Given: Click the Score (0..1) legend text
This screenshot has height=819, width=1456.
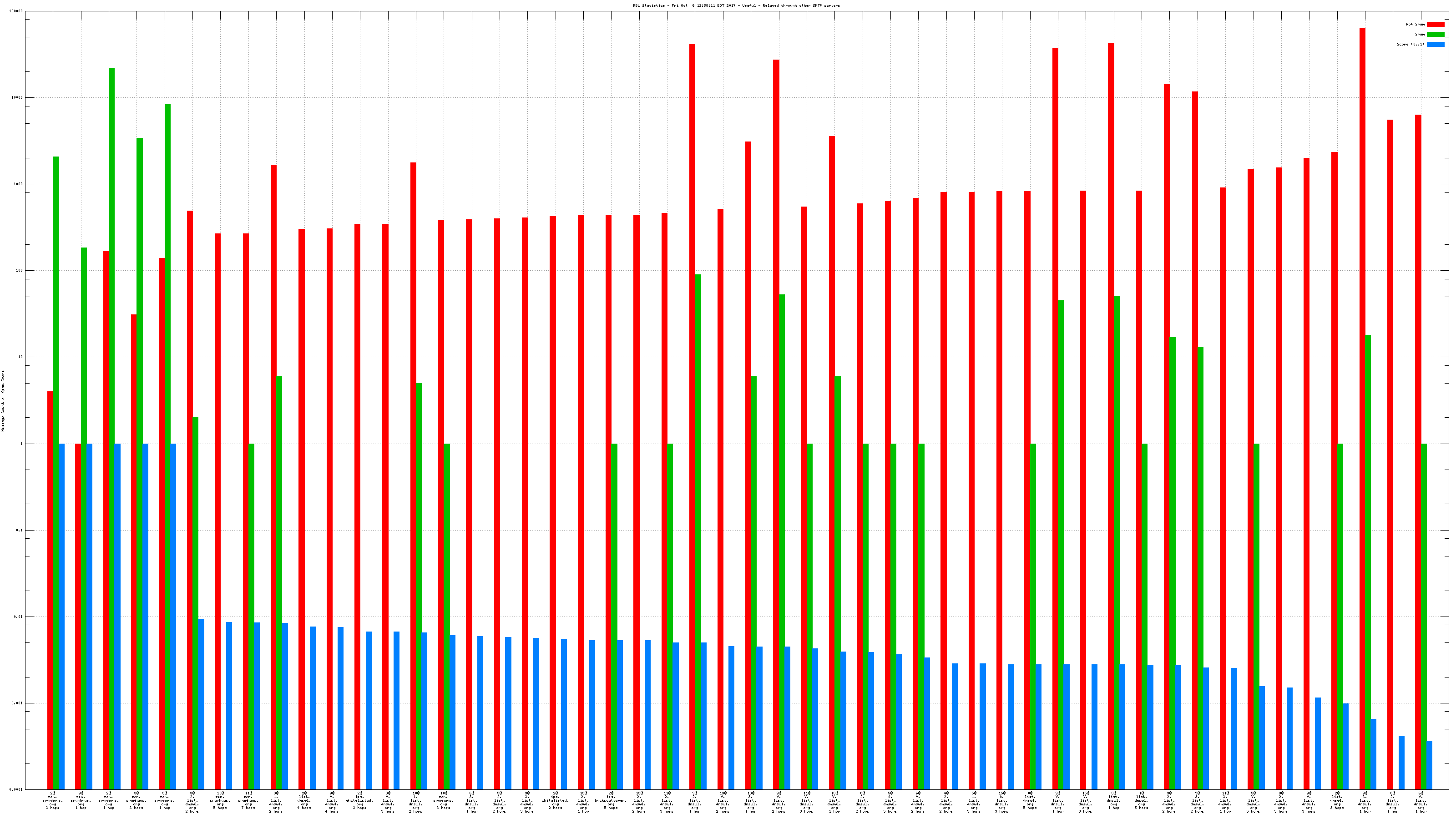Looking at the screenshot, I should pos(1410,44).
